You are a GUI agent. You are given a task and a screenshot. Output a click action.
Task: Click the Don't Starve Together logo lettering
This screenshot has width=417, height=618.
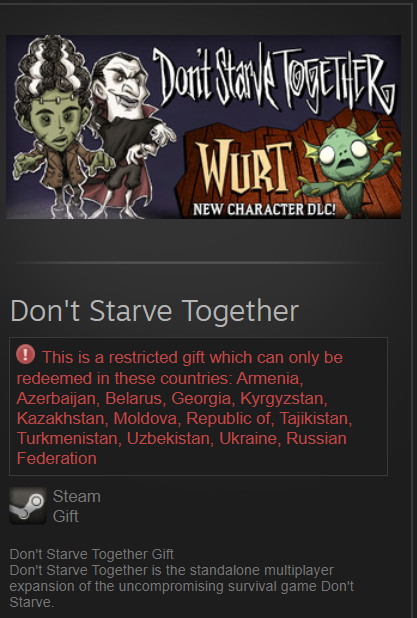point(273,79)
